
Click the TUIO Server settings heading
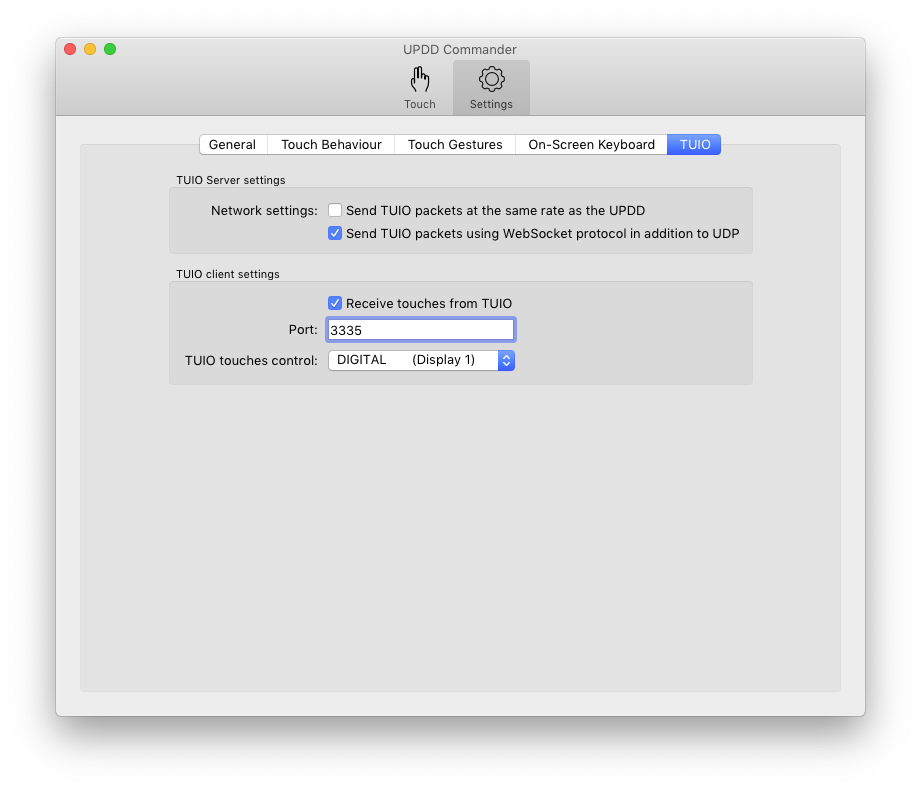pos(230,180)
